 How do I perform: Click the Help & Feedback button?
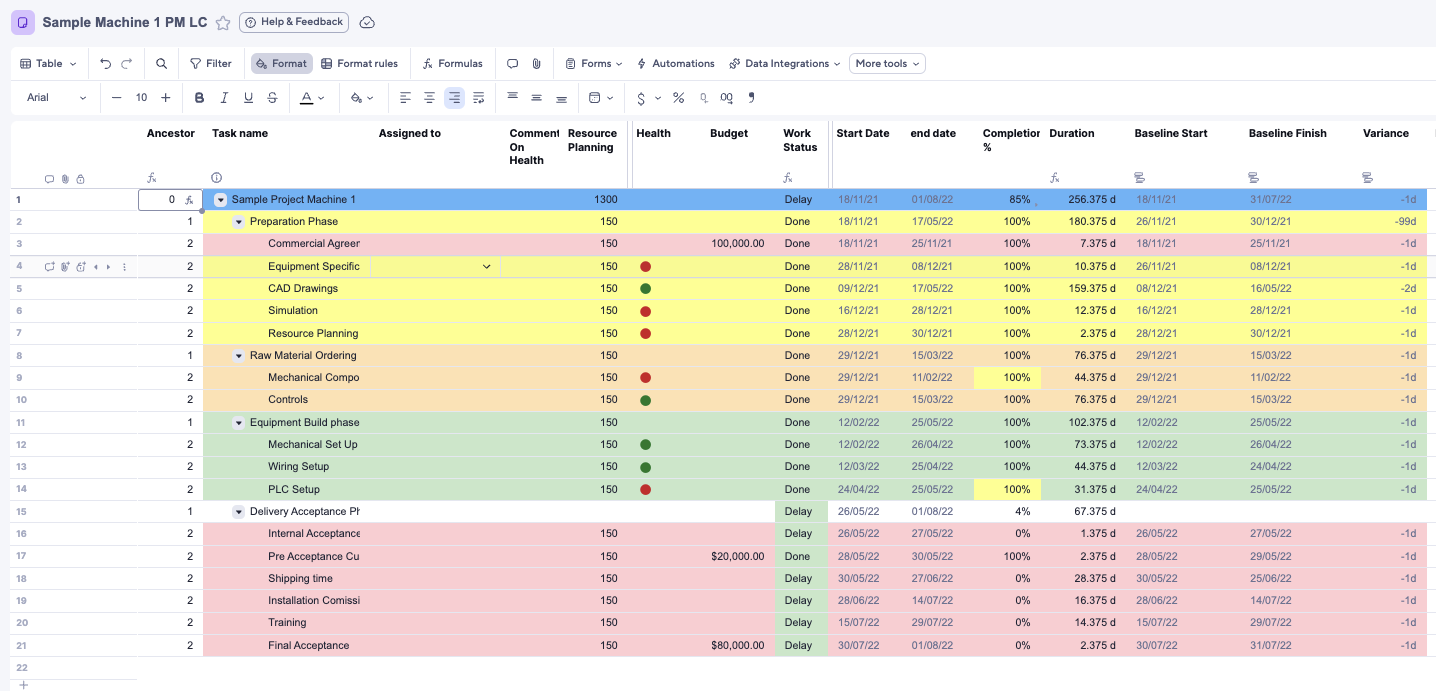pyautogui.click(x=294, y=22)
